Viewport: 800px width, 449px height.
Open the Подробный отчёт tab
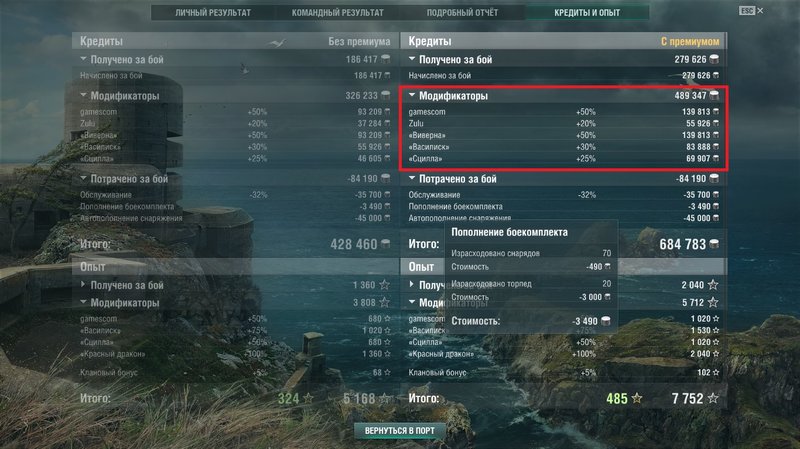point(462,13)
